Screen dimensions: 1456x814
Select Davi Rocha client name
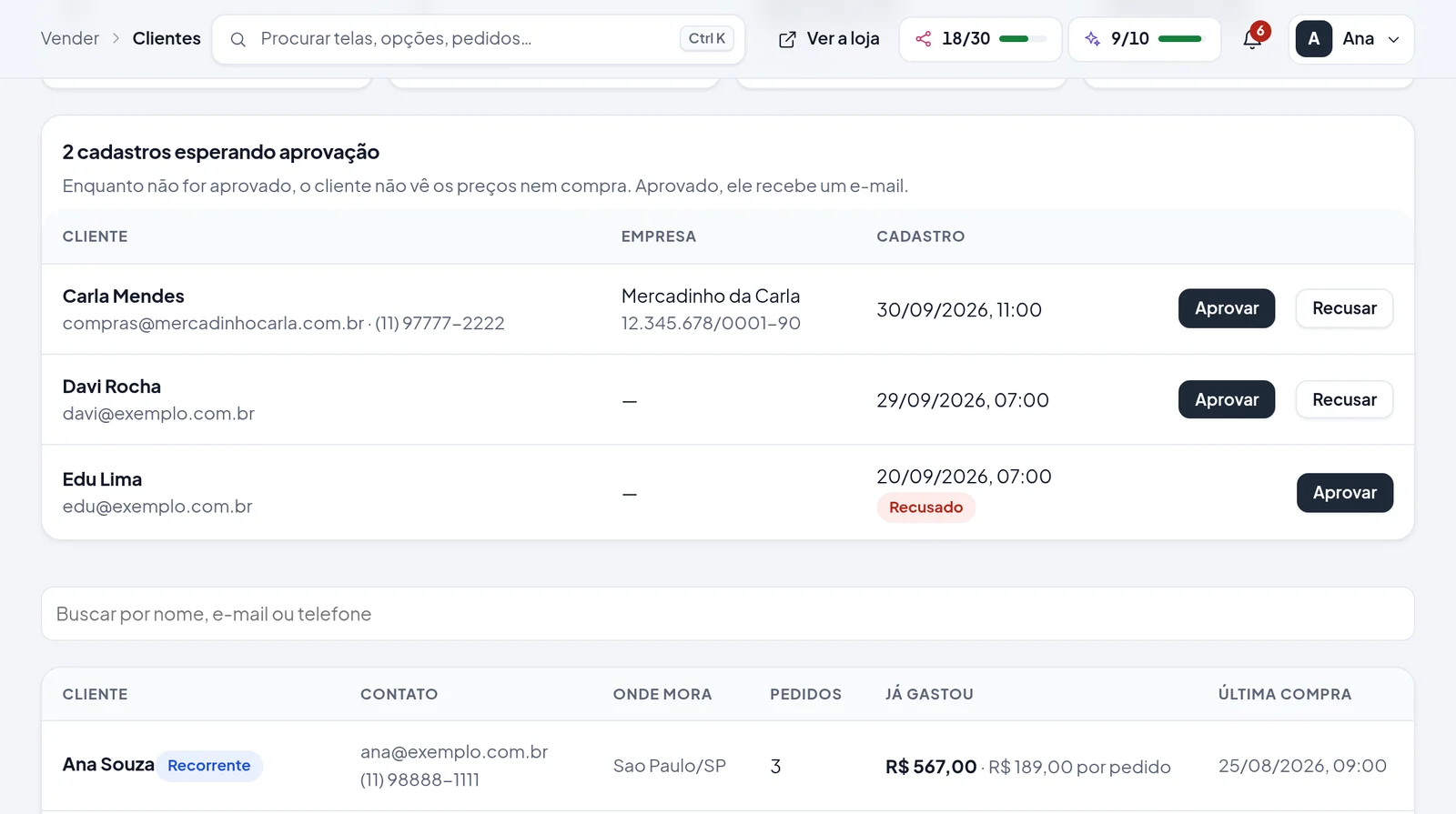point(112,387)
